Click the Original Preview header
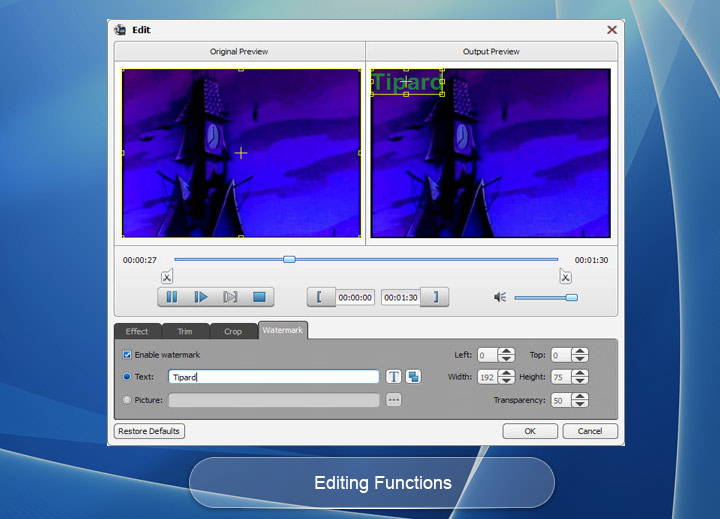Viewport: 720px width, 519px height. [x=239, y=51]
